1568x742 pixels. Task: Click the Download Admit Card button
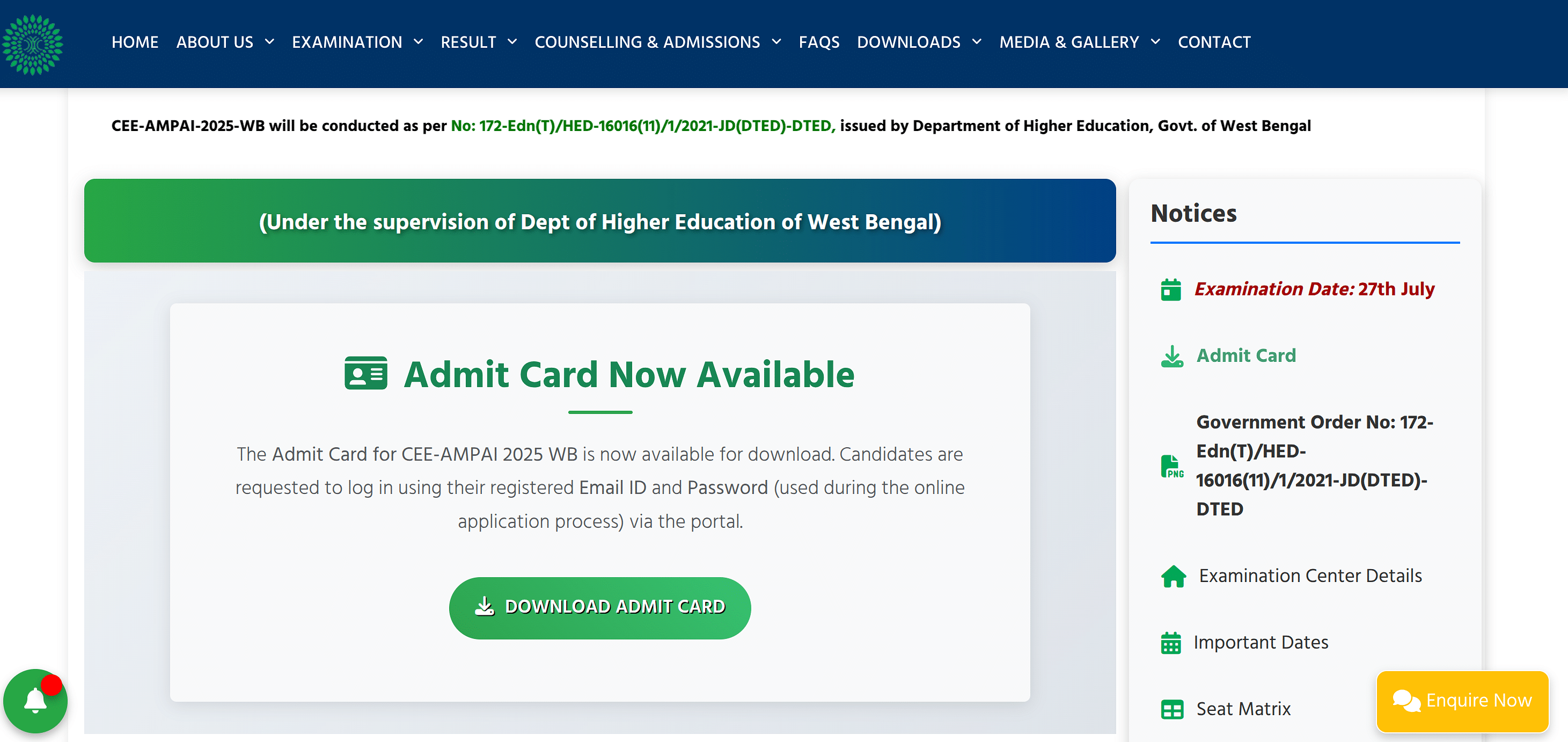point(599,607)
